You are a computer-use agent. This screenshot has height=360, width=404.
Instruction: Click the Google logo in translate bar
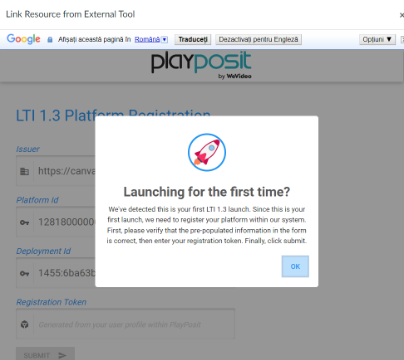(24, 39)
